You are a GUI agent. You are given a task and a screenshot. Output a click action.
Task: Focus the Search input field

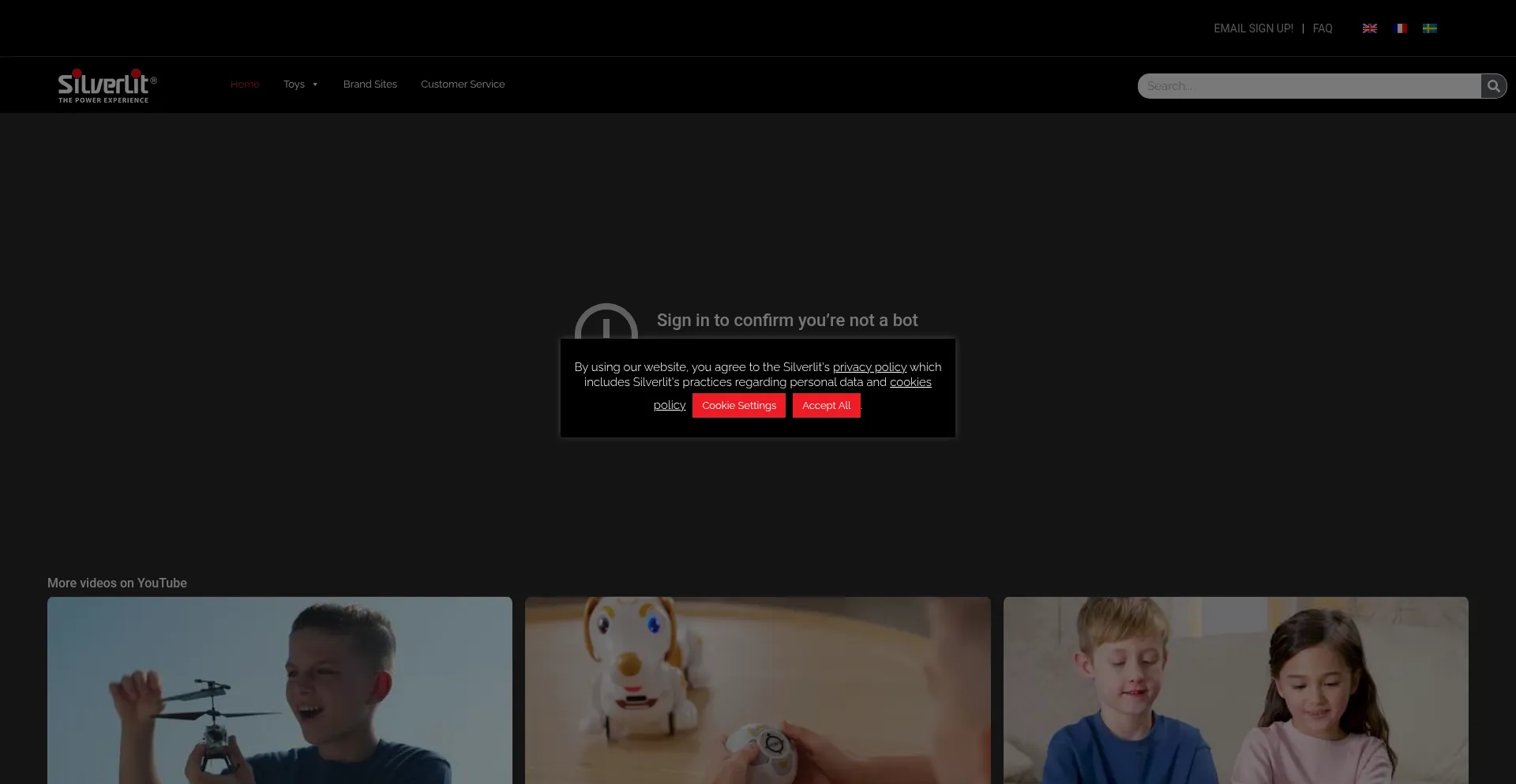pos(1309,86)
